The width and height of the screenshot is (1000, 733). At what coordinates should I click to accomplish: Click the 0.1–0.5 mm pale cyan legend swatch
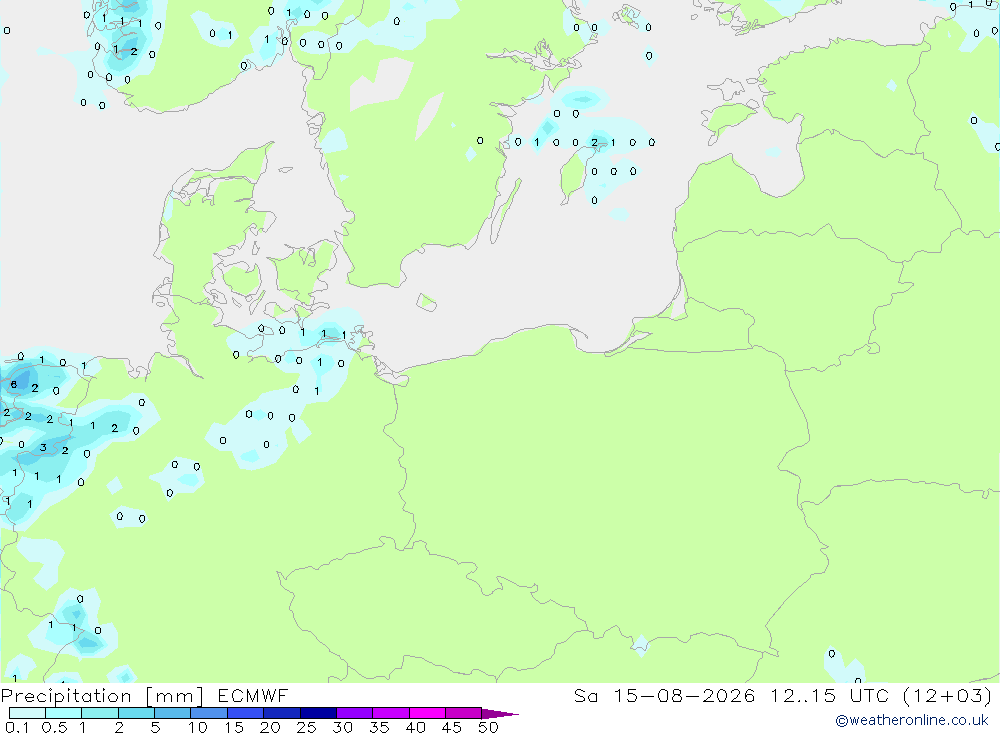pyautogui.click(x=27, y=713)
